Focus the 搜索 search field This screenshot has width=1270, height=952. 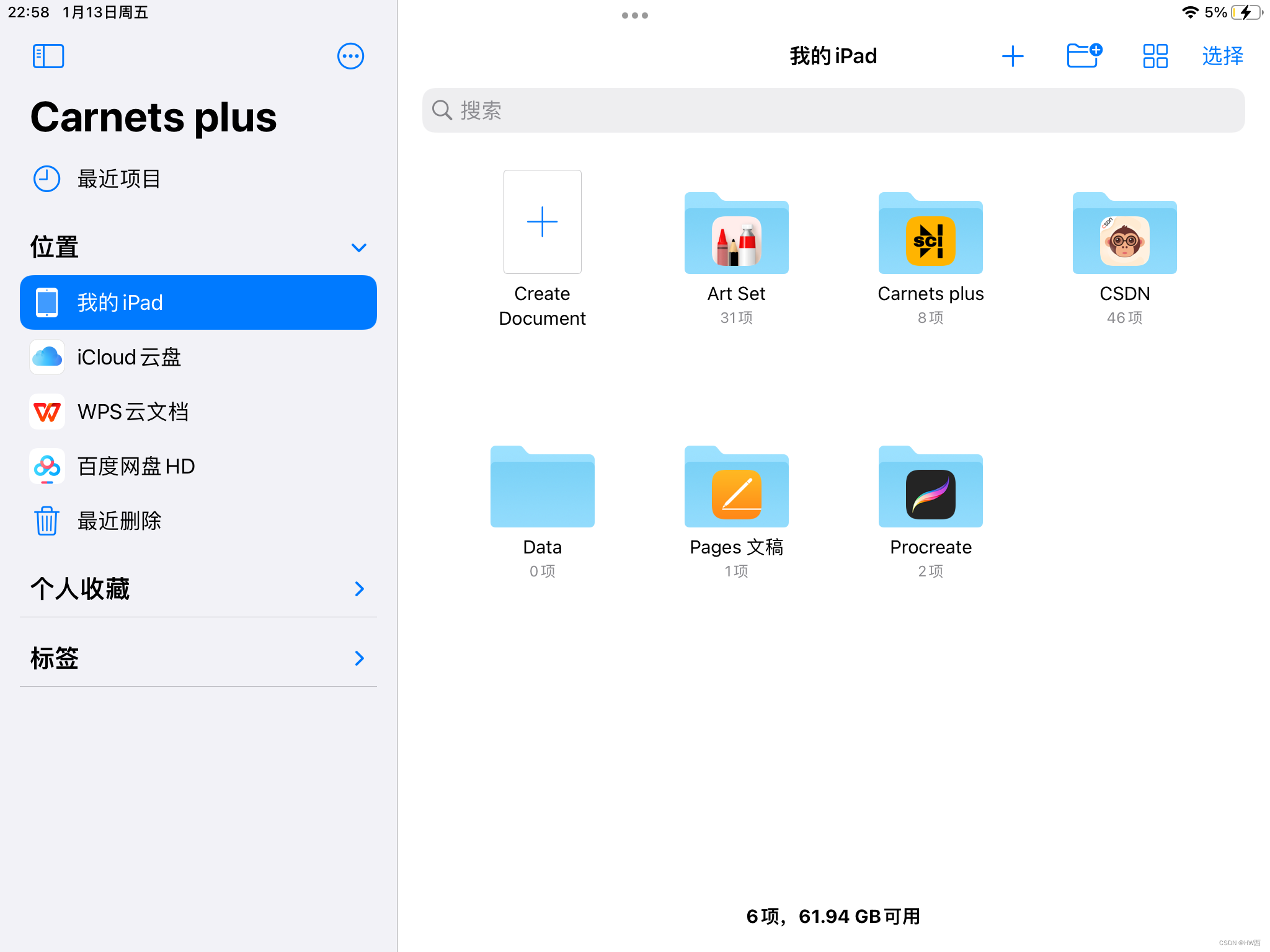tap(833, 110)
